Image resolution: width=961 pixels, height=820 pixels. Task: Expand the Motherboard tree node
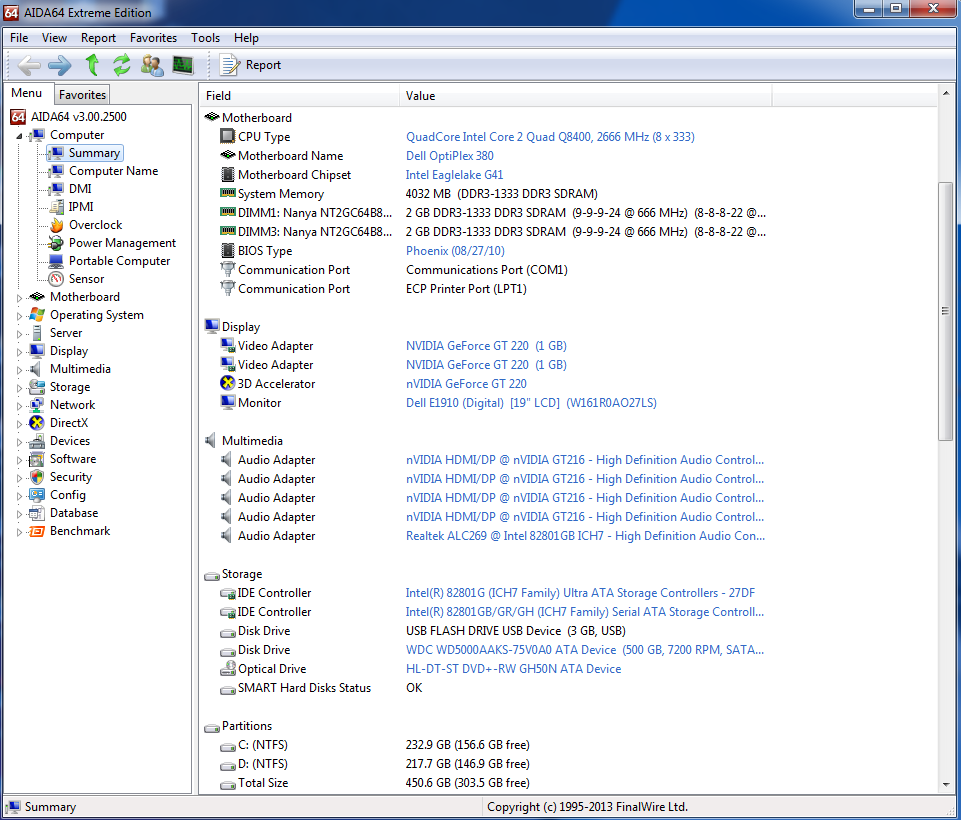coord(19,298)
